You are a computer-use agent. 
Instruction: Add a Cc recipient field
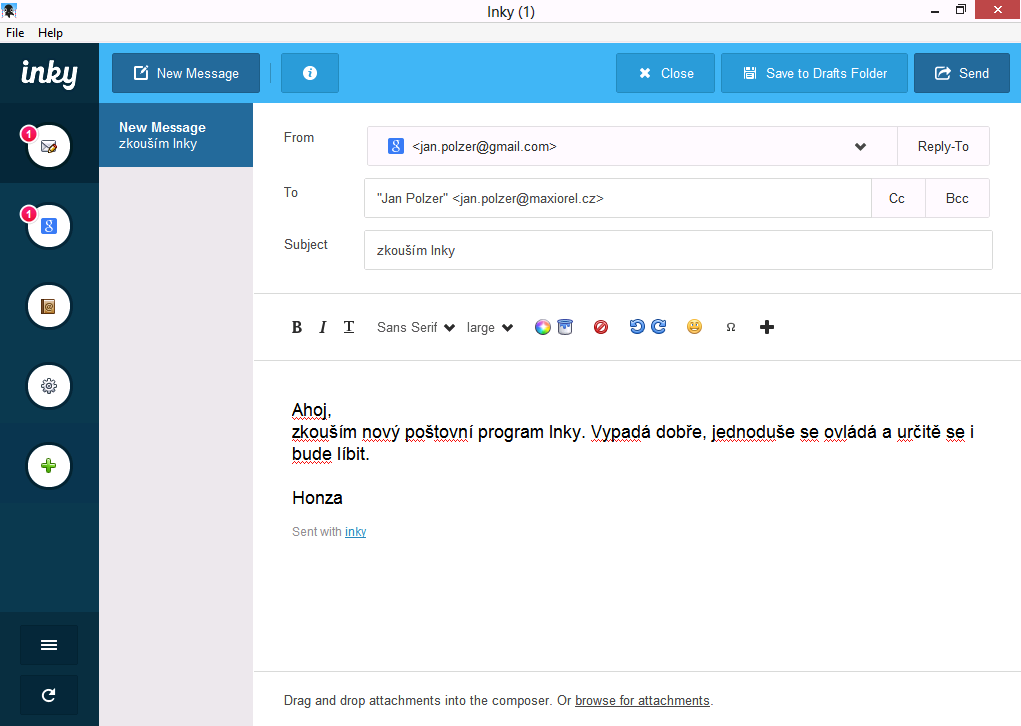click(897, 199)
